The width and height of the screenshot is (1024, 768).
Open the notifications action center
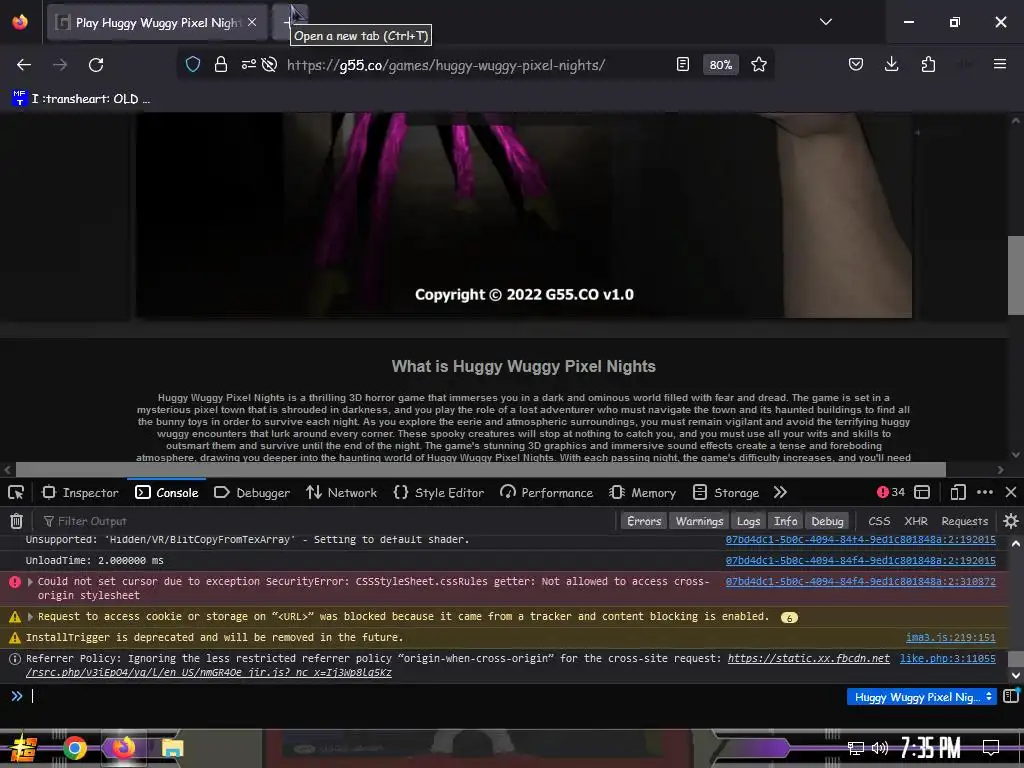coord(991,748)
